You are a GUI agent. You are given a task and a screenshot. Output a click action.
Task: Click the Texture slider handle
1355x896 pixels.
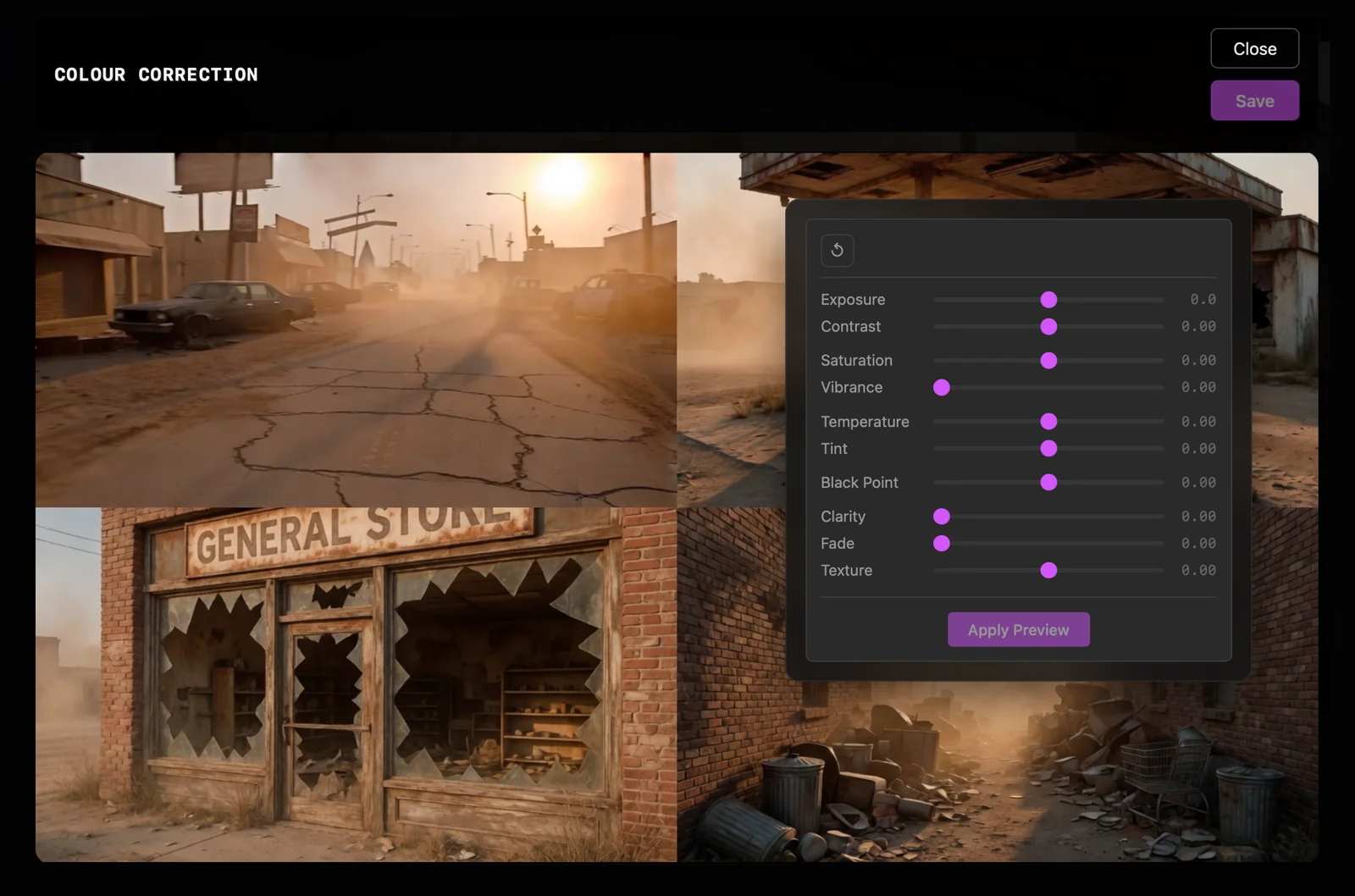(1048, 571)
